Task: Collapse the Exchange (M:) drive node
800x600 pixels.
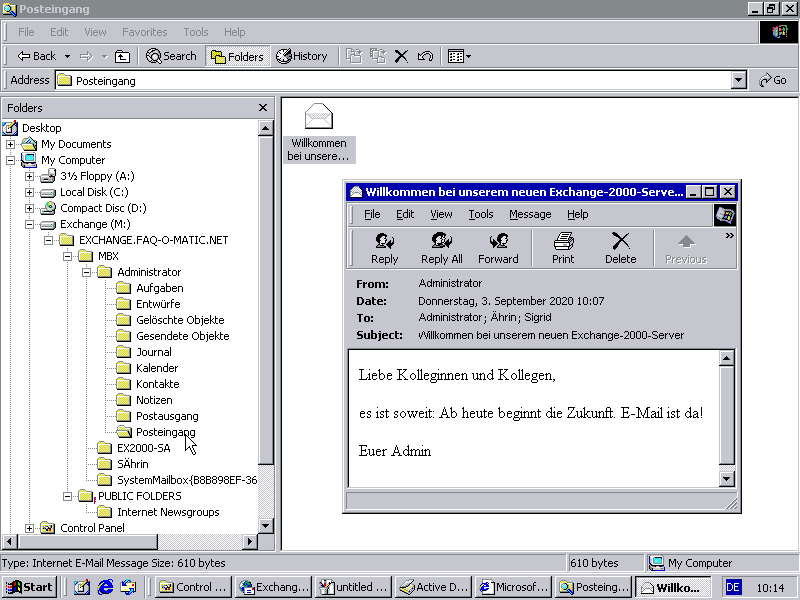Action: (30, 224)
